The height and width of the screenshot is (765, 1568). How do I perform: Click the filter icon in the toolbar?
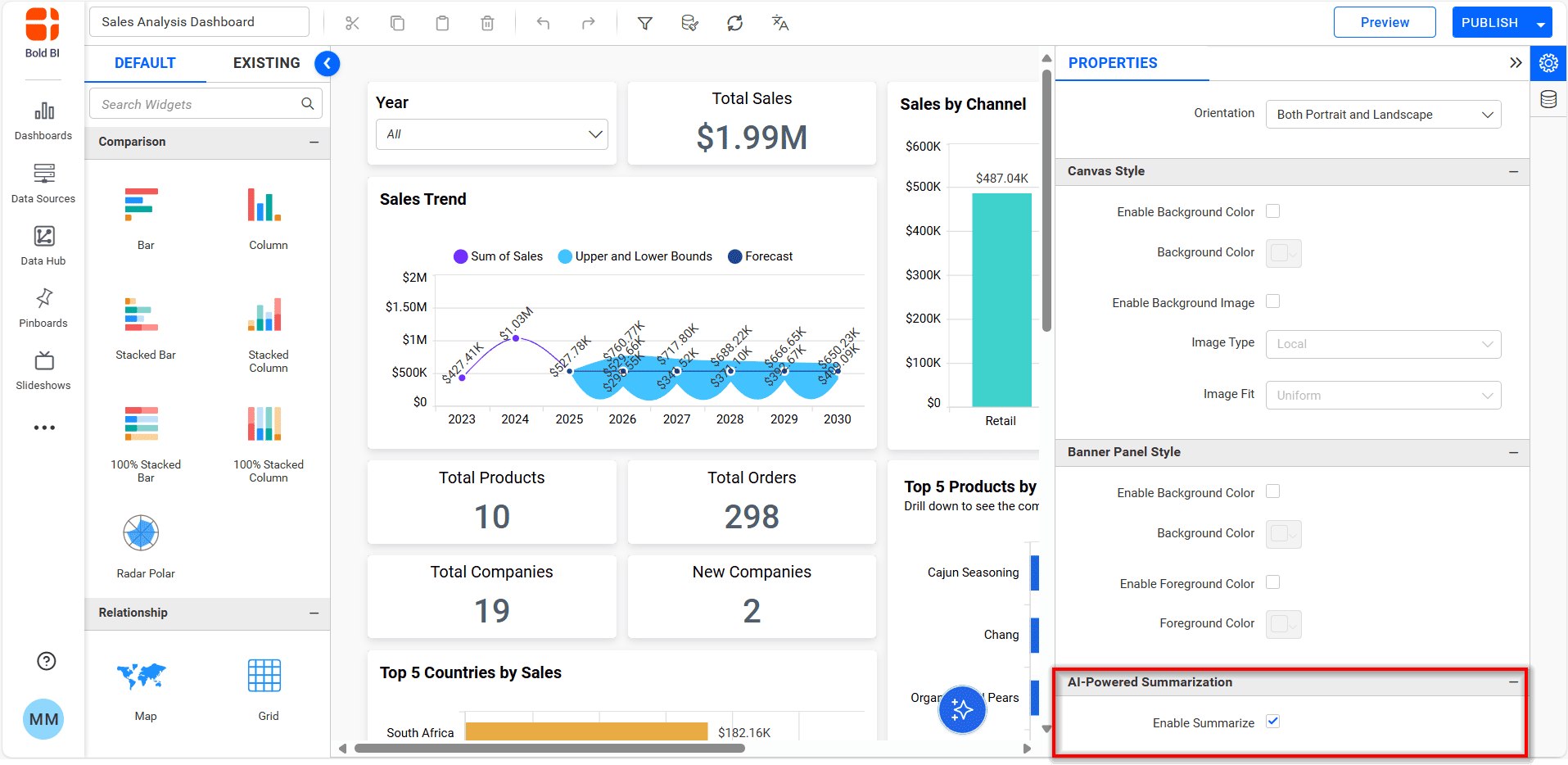[x=645, y=23]
